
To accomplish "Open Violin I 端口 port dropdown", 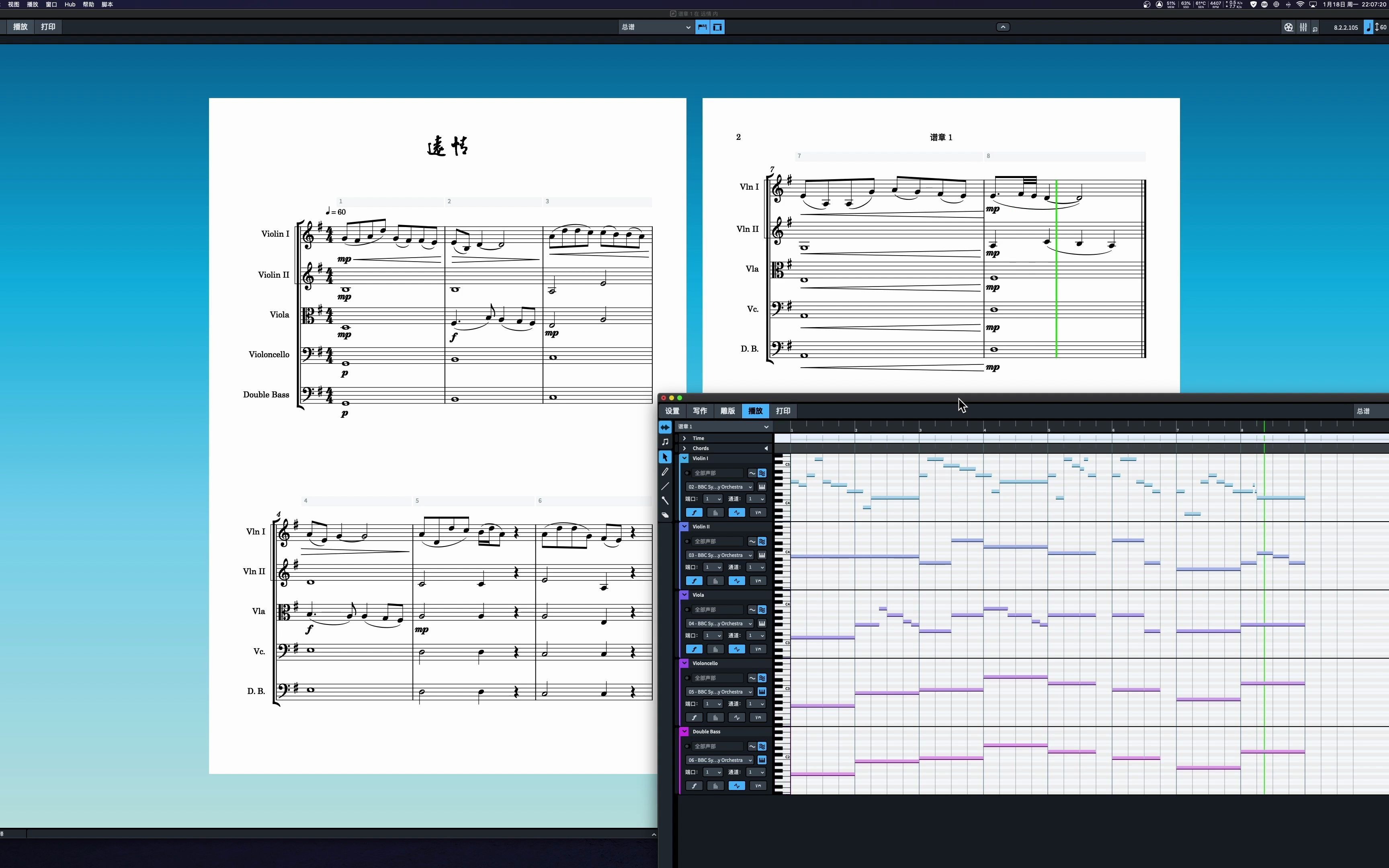I will pyautogui.click(x=713, y=499).
